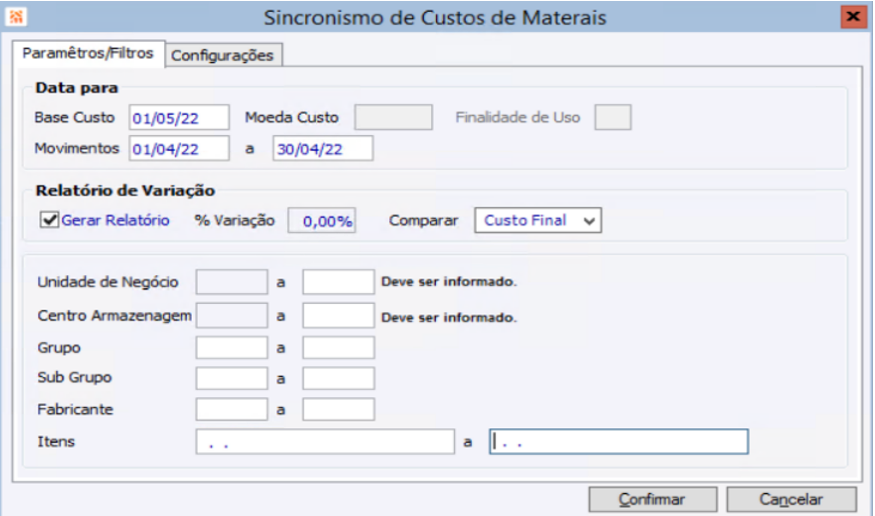This screenshot has width=875, height=516.
Task: Click the Relatório de Variação heading
Action: click(125, 191)
